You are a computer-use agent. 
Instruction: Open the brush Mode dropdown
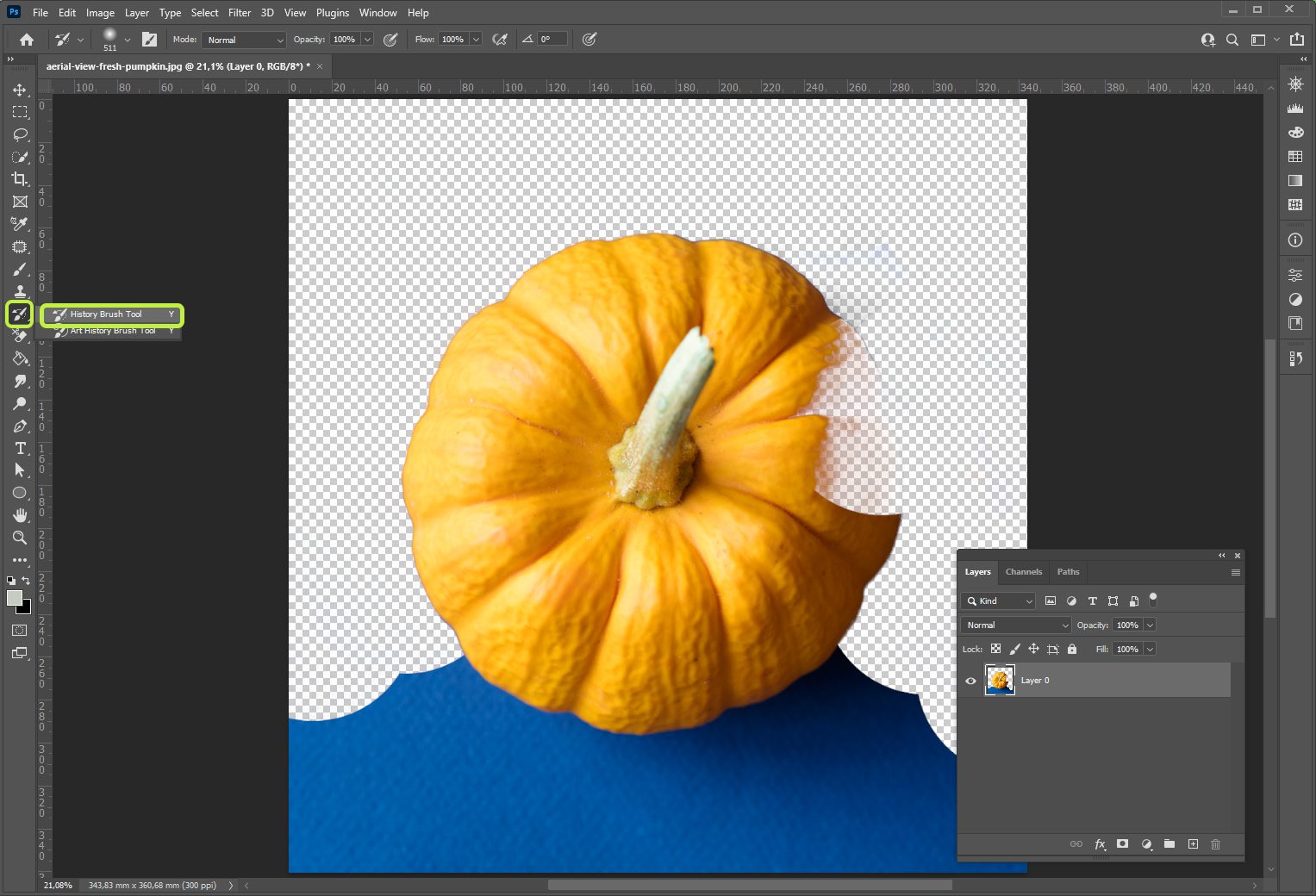click(x=244, y=40)
